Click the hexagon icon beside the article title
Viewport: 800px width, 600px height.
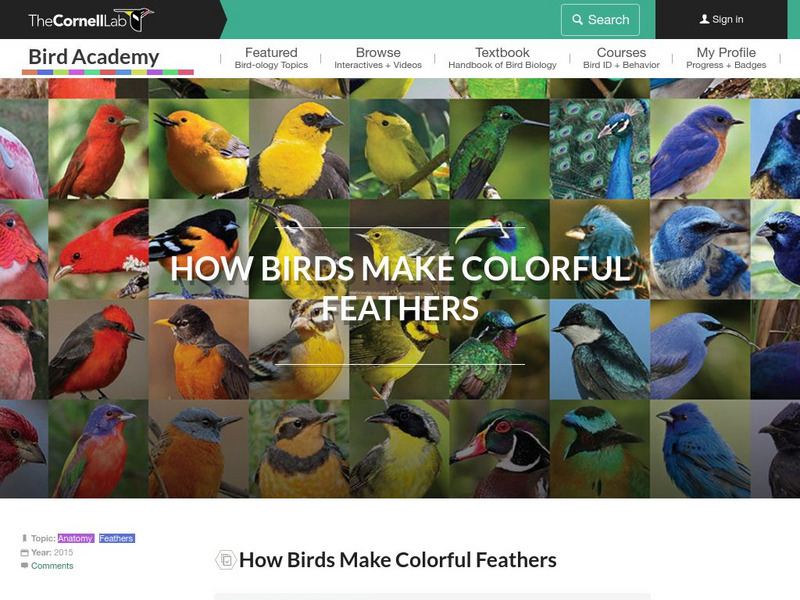click(226, 560)
